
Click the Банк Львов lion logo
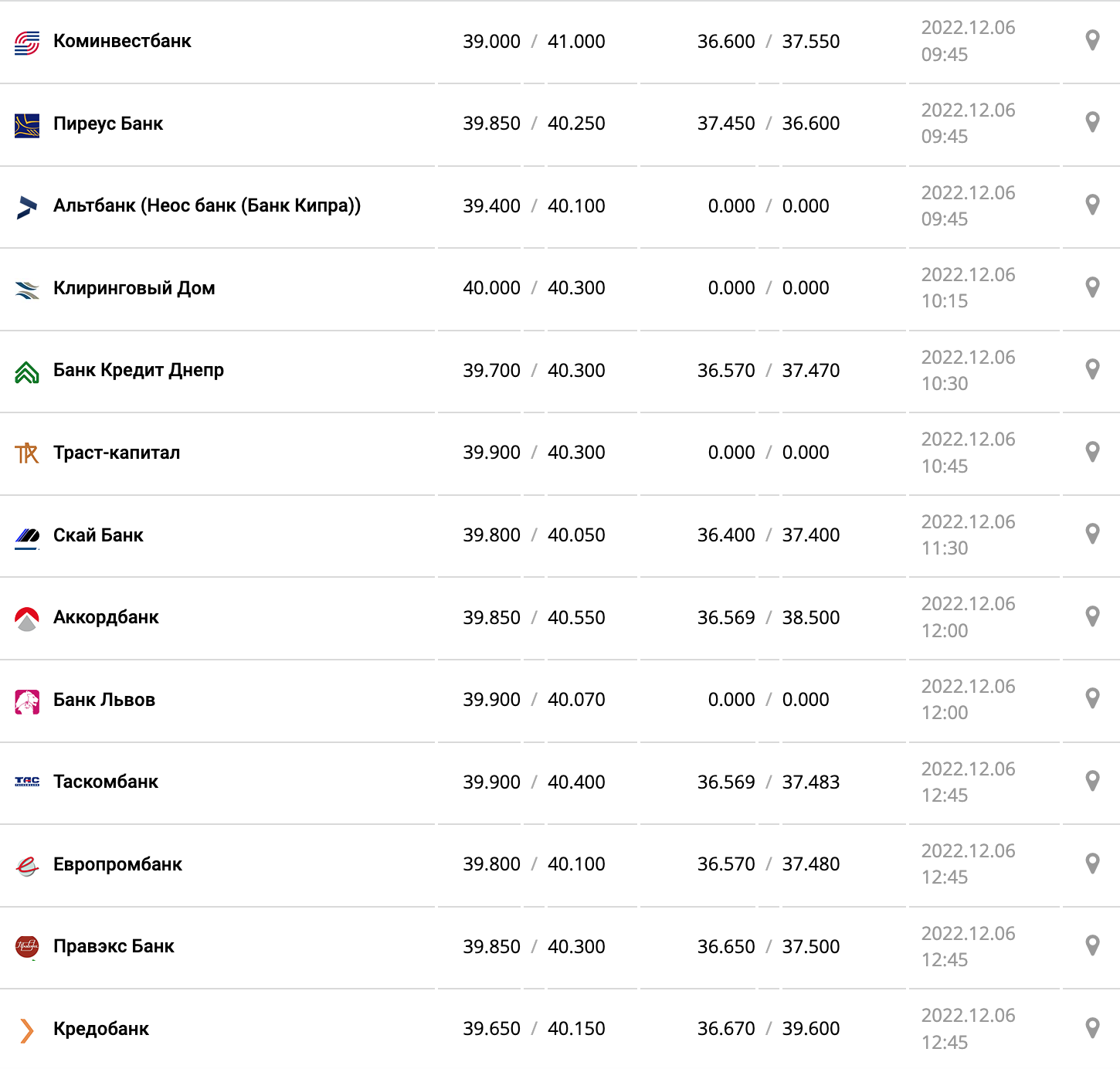coord(27,701)
